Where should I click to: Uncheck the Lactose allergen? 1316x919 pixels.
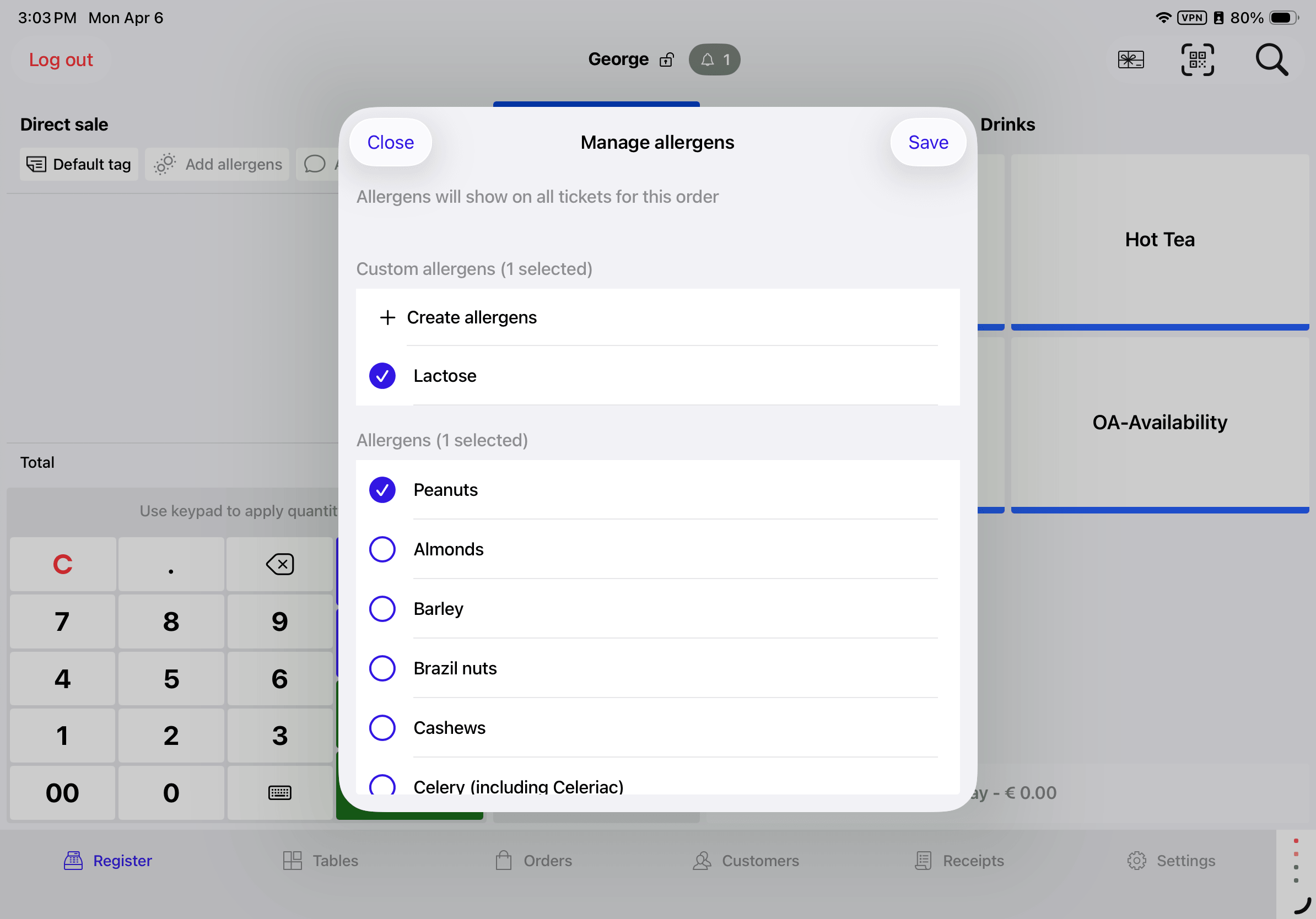tap(382, 376)
